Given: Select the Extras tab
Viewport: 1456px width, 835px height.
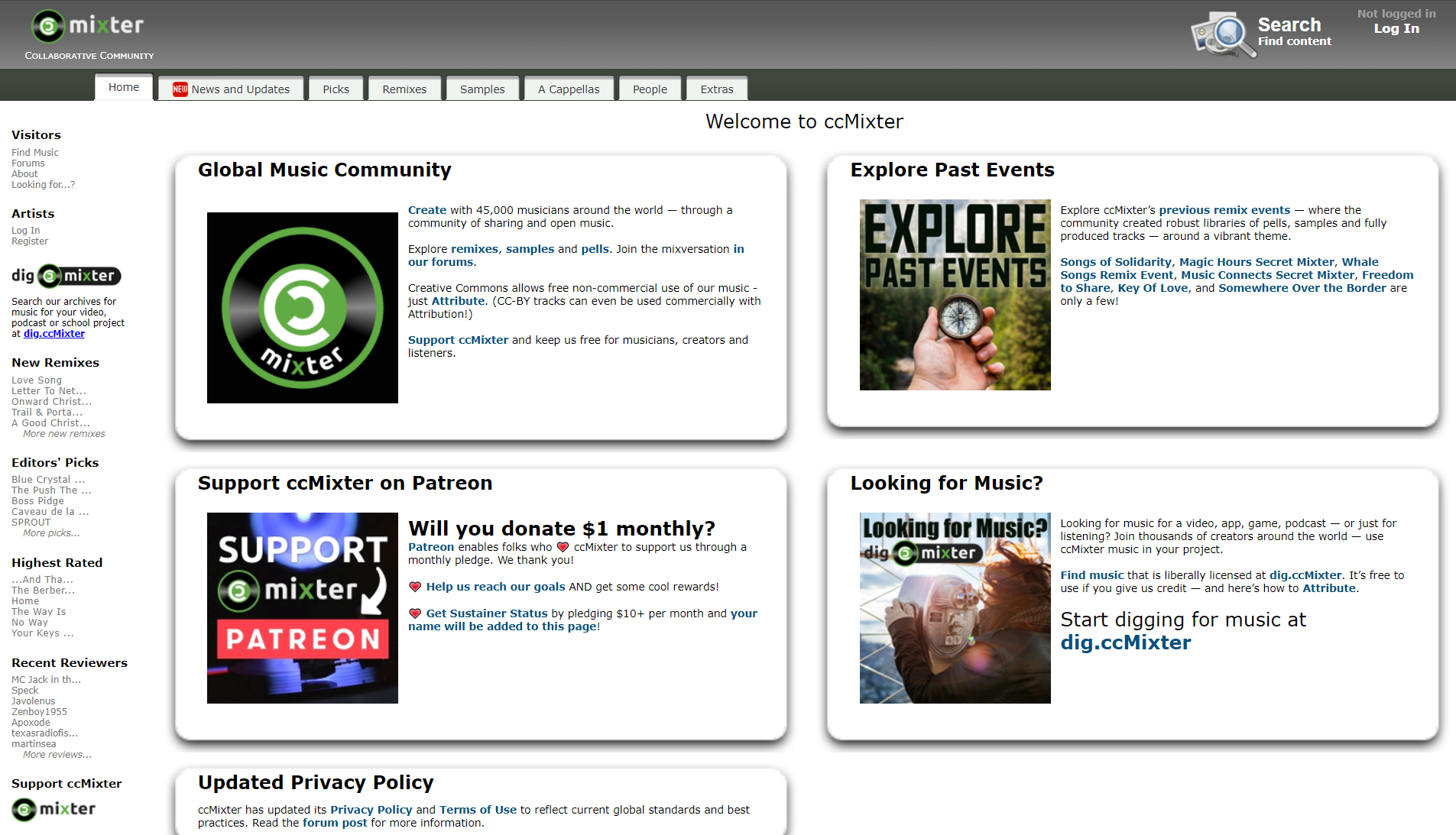Looking at the screenshot, I should (717, 89).
